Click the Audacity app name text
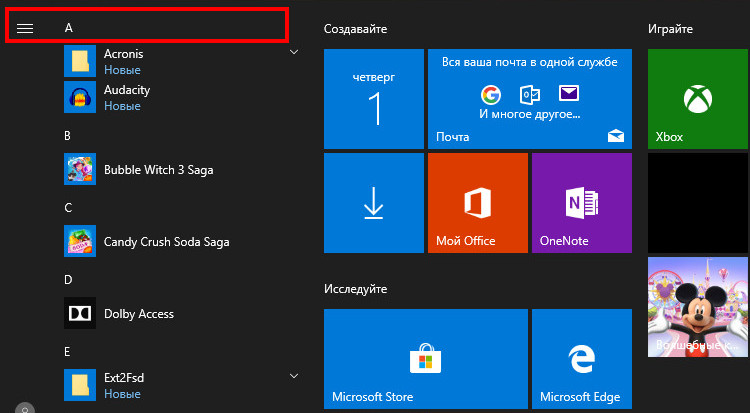 point(127,90)
